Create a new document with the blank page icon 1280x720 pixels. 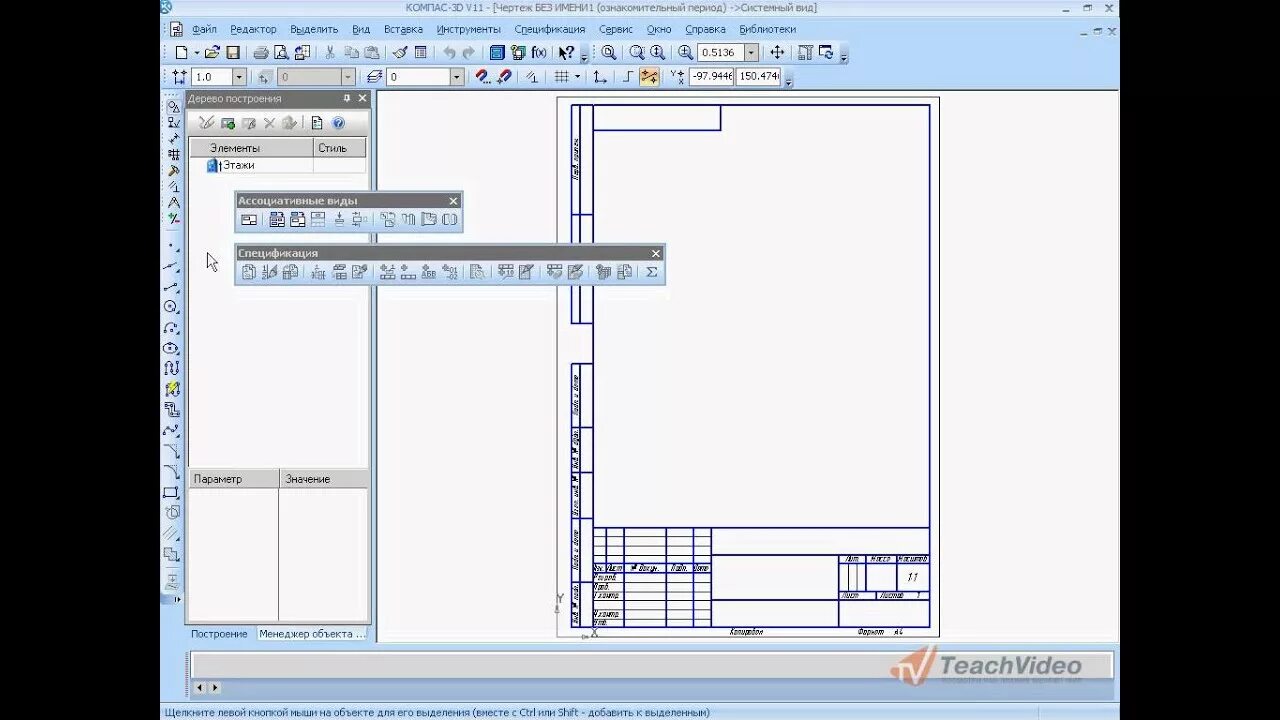[181, 53]
